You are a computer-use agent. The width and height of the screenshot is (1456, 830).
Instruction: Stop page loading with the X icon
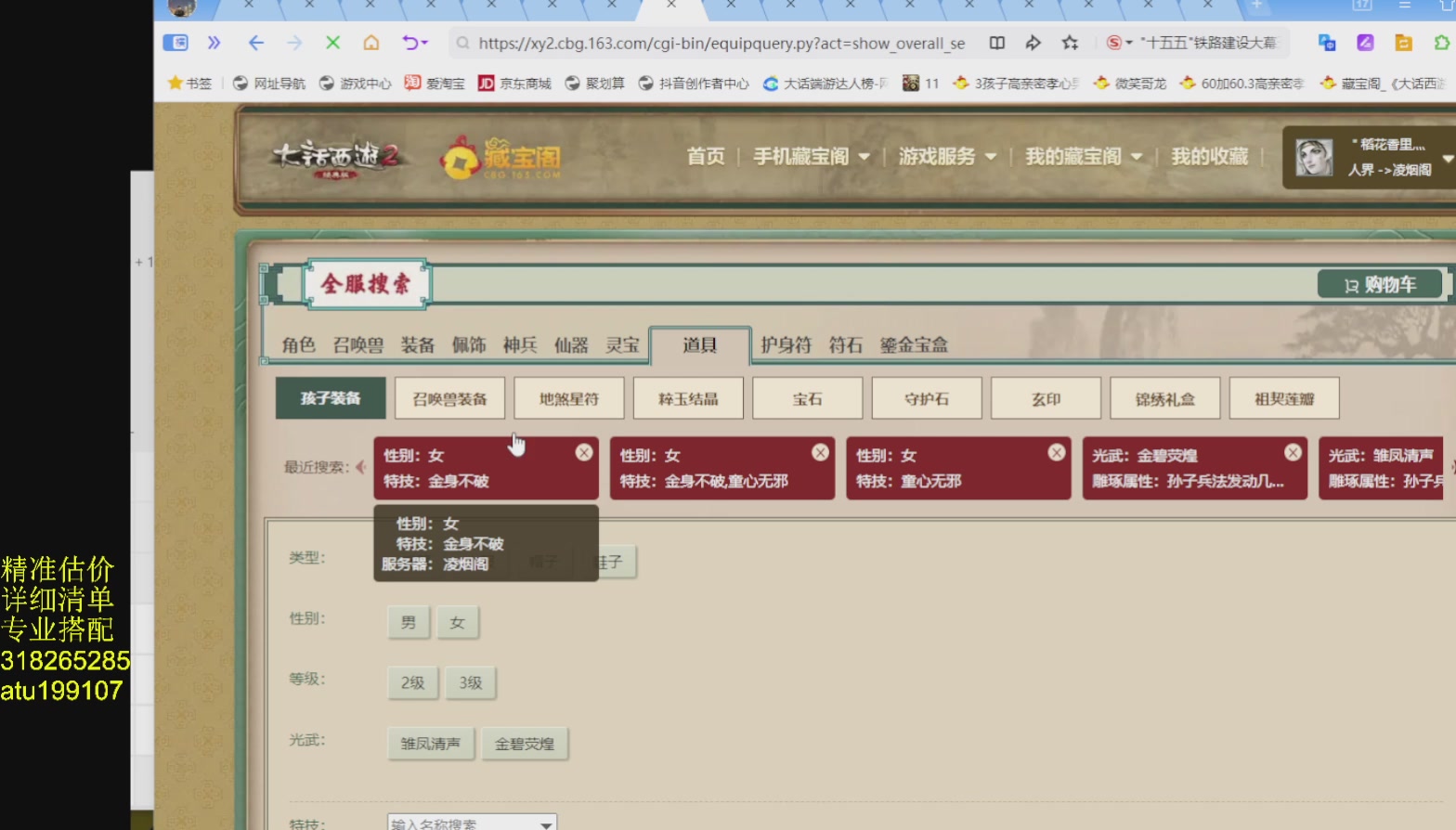click(x=332, y=43)
